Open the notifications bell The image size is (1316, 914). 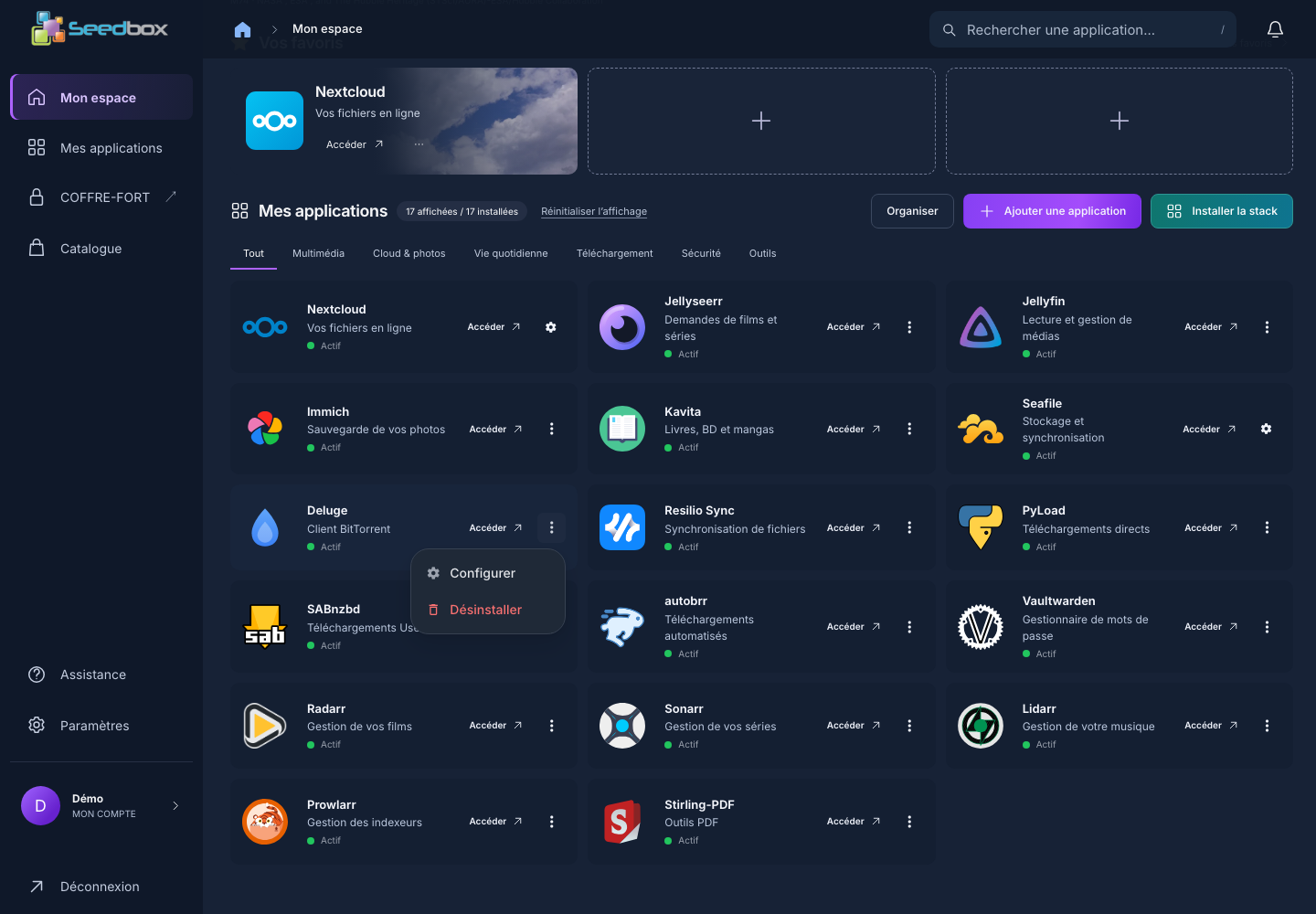(x=1275, y=29)
